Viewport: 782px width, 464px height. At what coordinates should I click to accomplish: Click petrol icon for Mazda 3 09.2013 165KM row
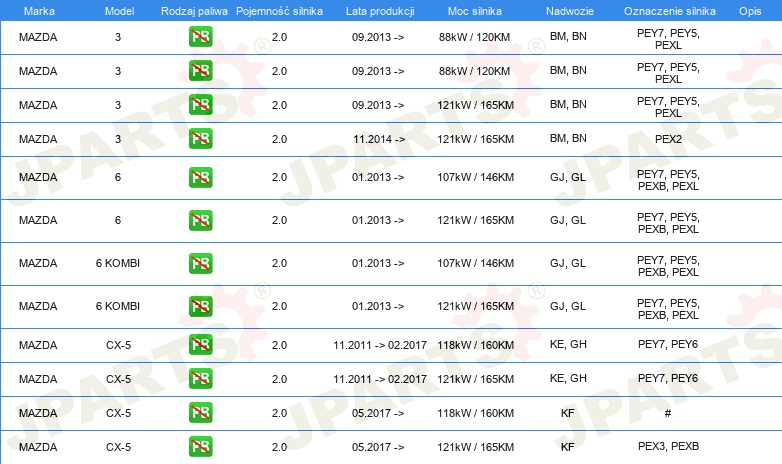[200, 105]
